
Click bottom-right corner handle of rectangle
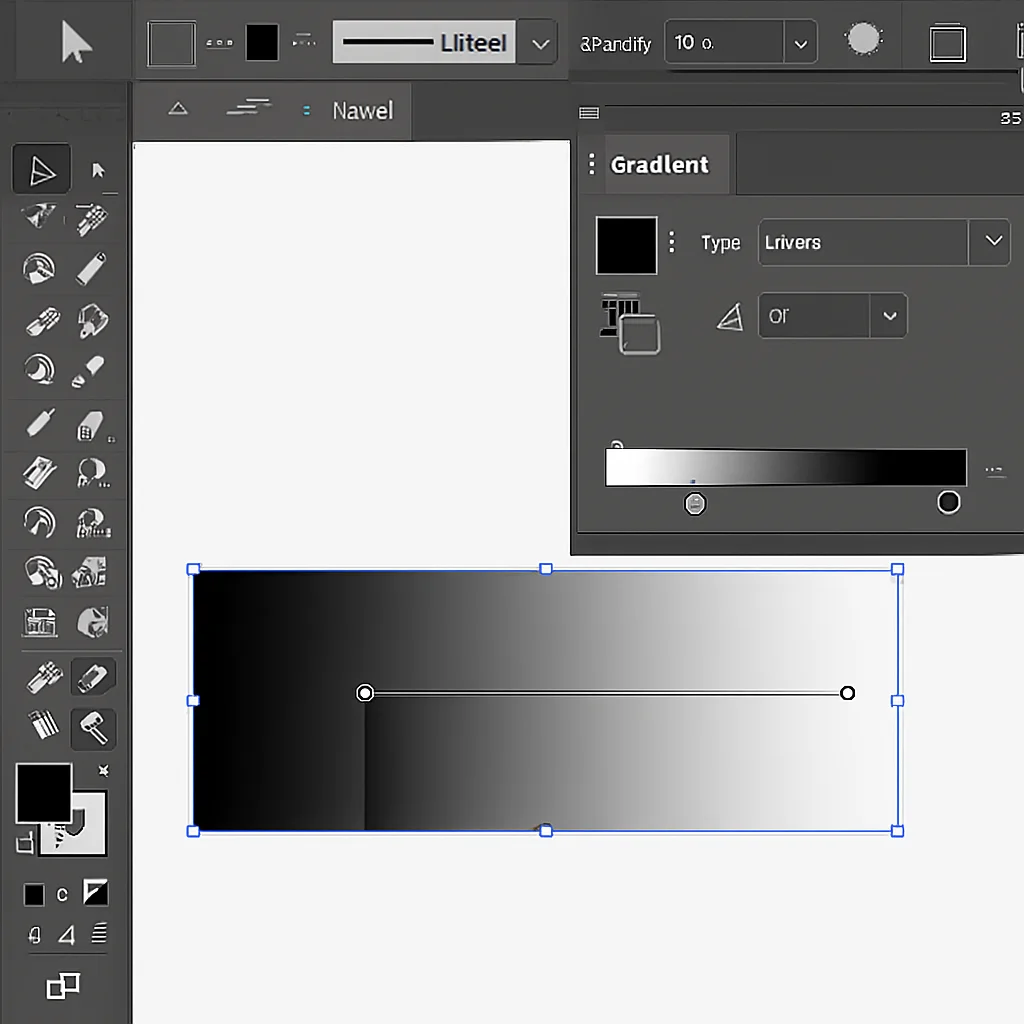tap(897, 831)
